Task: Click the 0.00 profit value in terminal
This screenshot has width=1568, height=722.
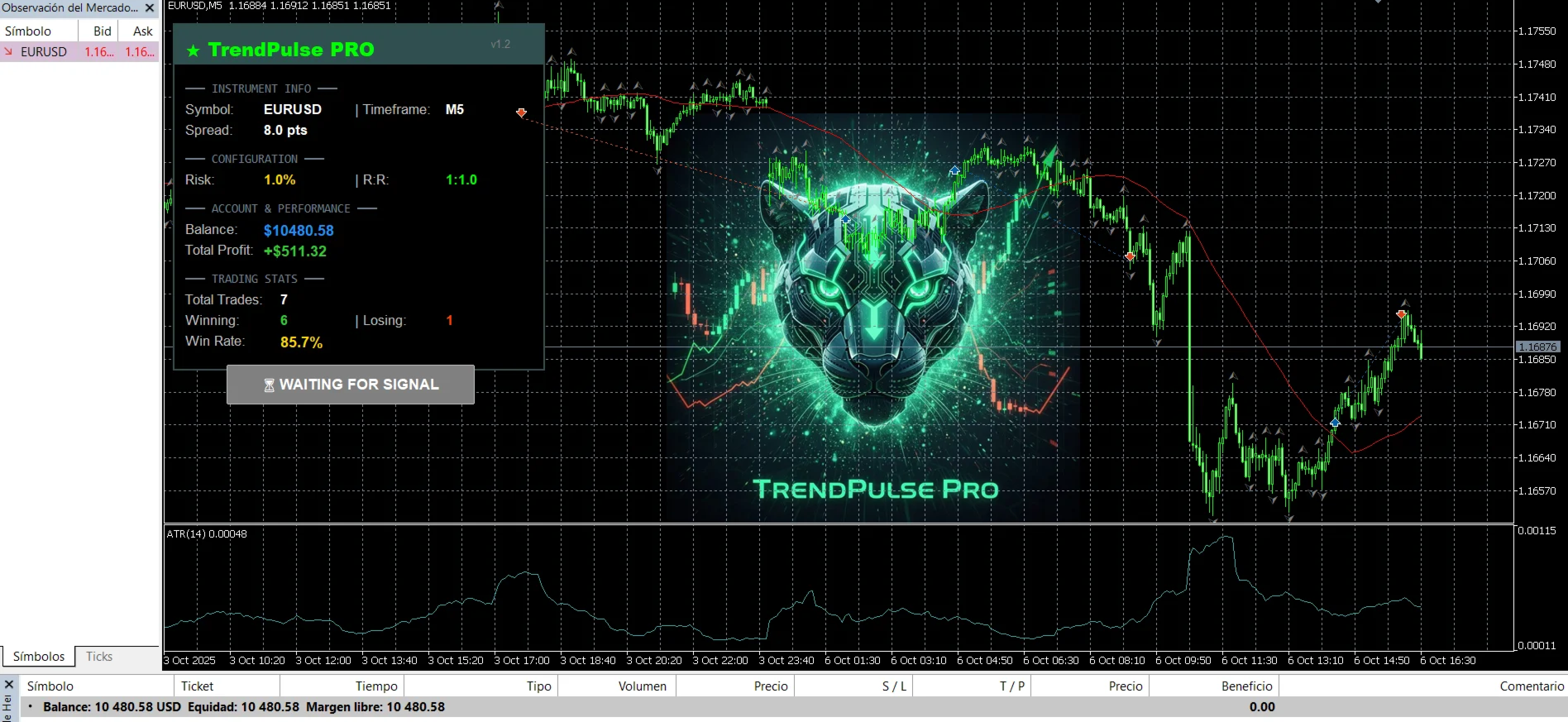Action: coord(1262,707)
